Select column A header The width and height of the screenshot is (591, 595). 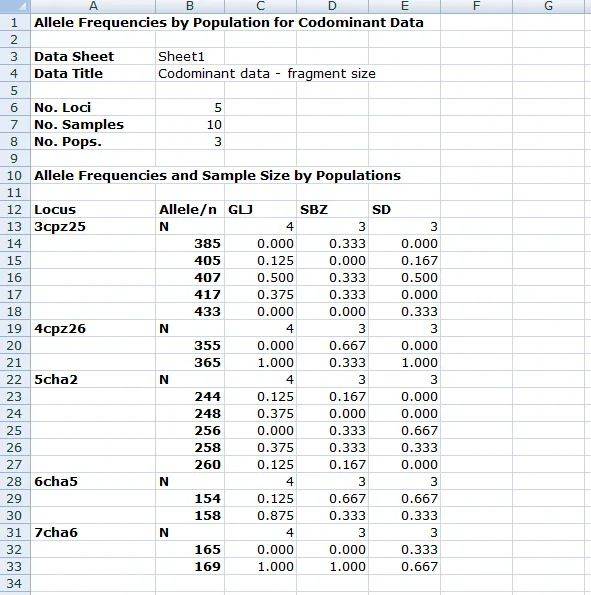(x=93, y=6)
